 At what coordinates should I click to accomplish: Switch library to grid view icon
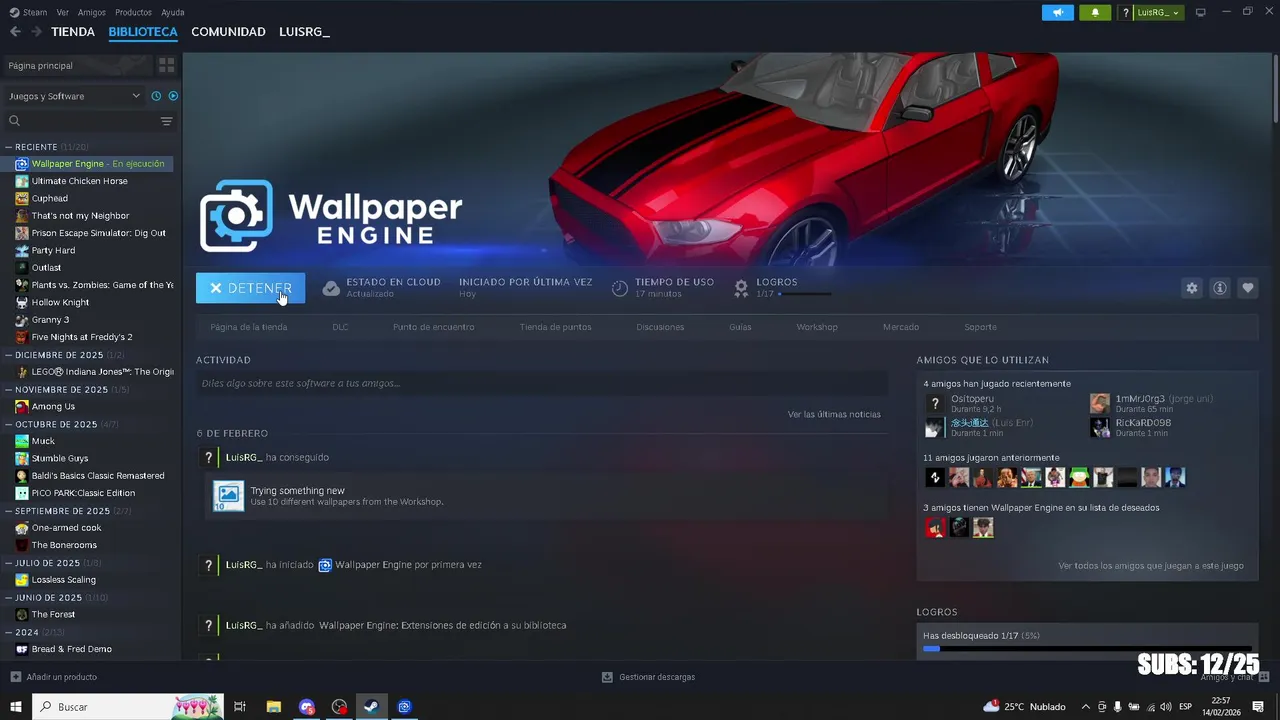pyautogui.click(x=167, y=65)
